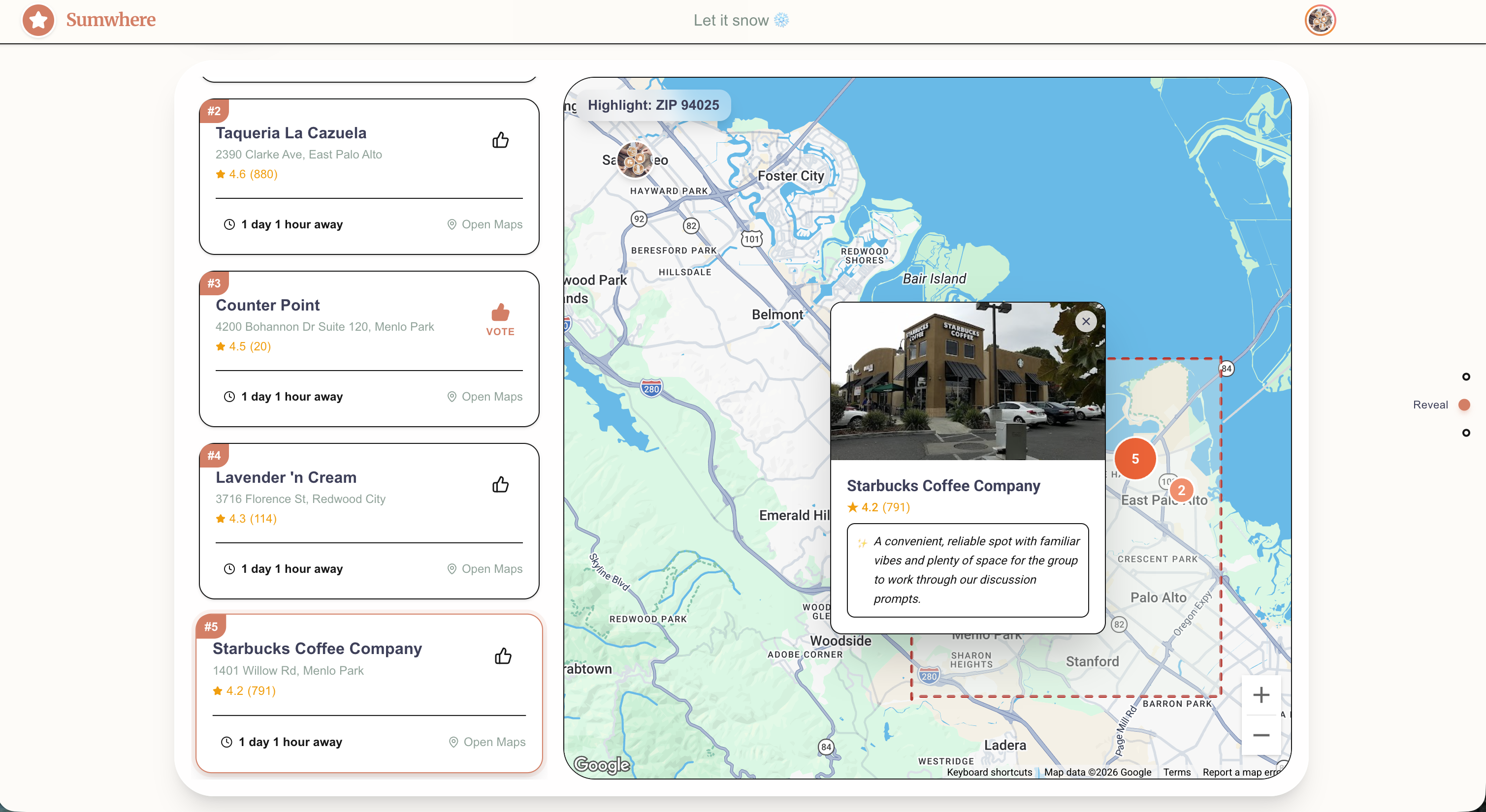Select the bottom page navigation dot
This screenshot has height=812, width=1486.
click(x=1466, y=433)
